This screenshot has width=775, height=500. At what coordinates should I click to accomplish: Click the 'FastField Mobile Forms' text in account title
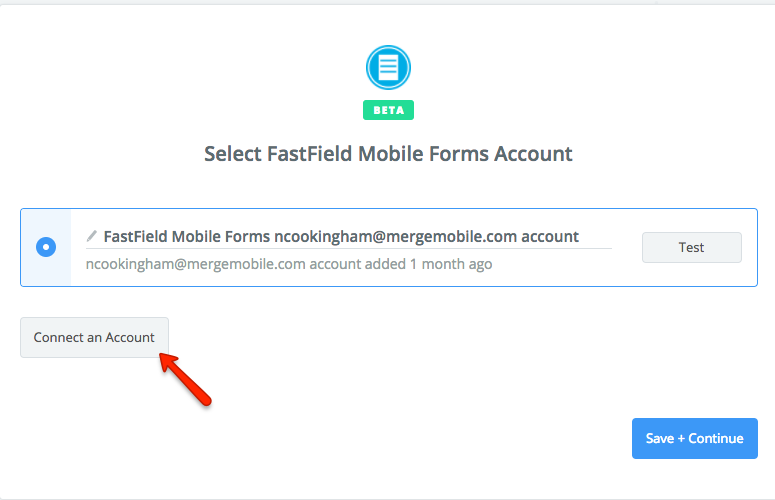tap(187, 237)
